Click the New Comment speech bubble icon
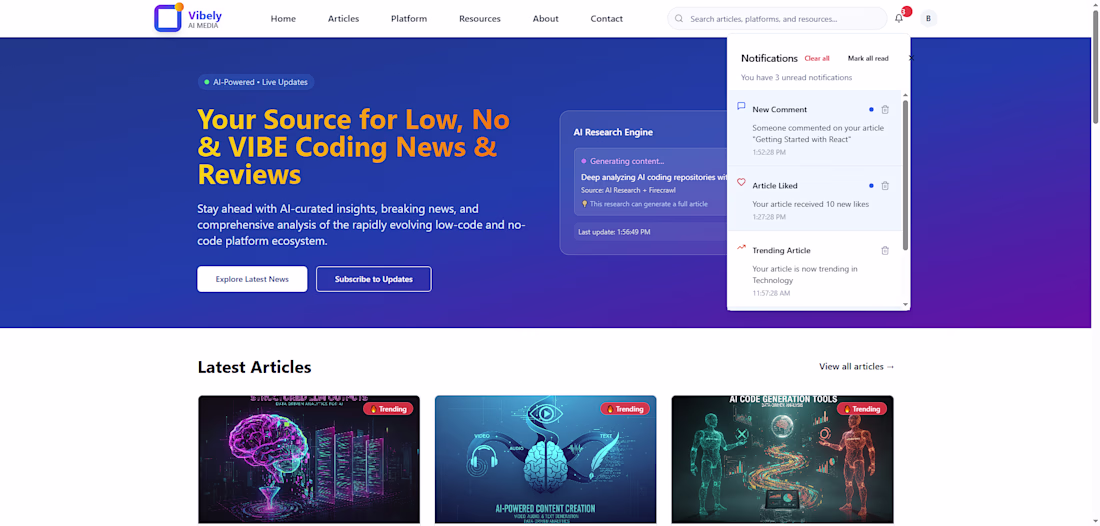 [741, 107]
